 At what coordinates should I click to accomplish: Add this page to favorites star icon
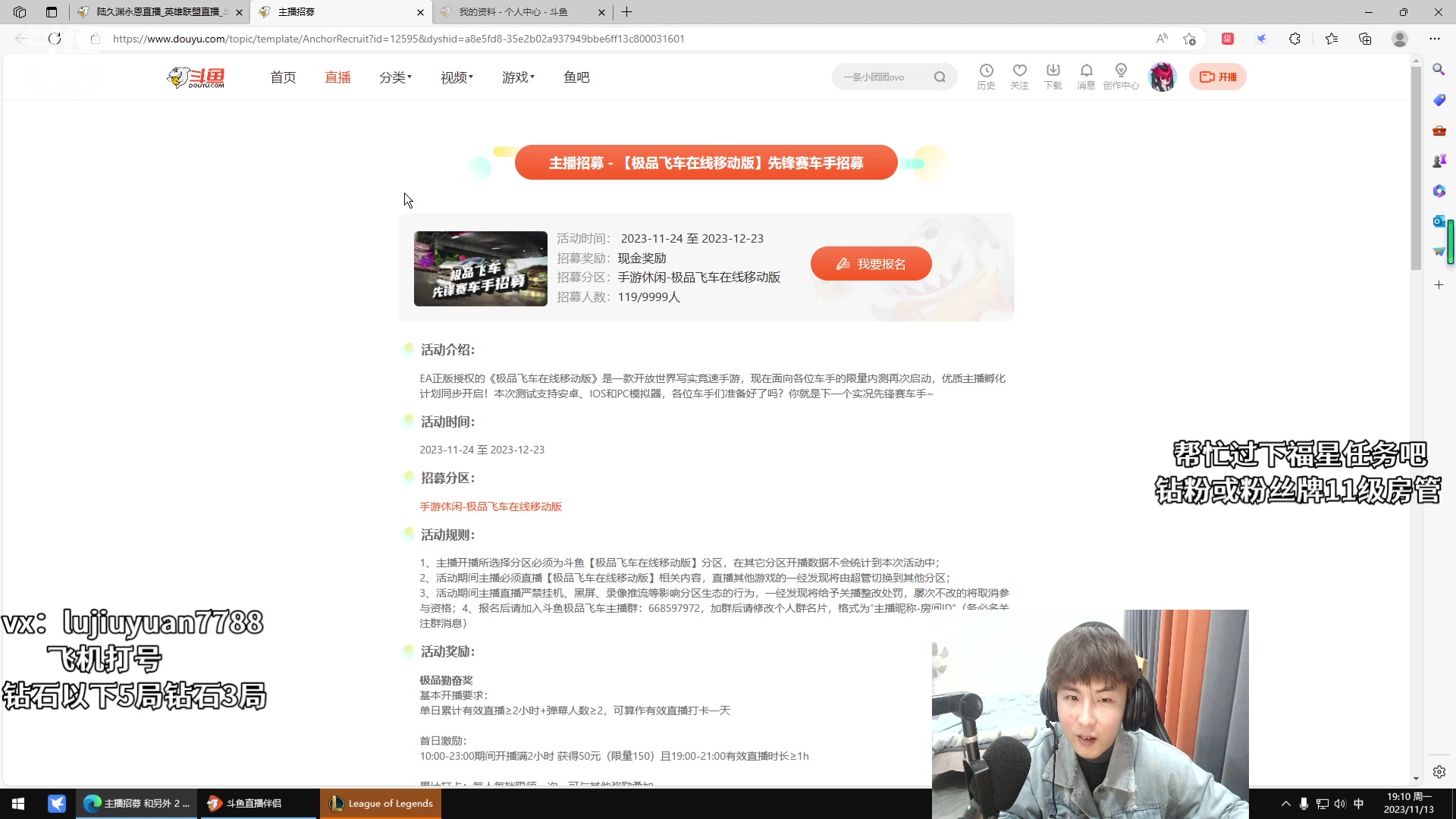(x=1189, y=39)
